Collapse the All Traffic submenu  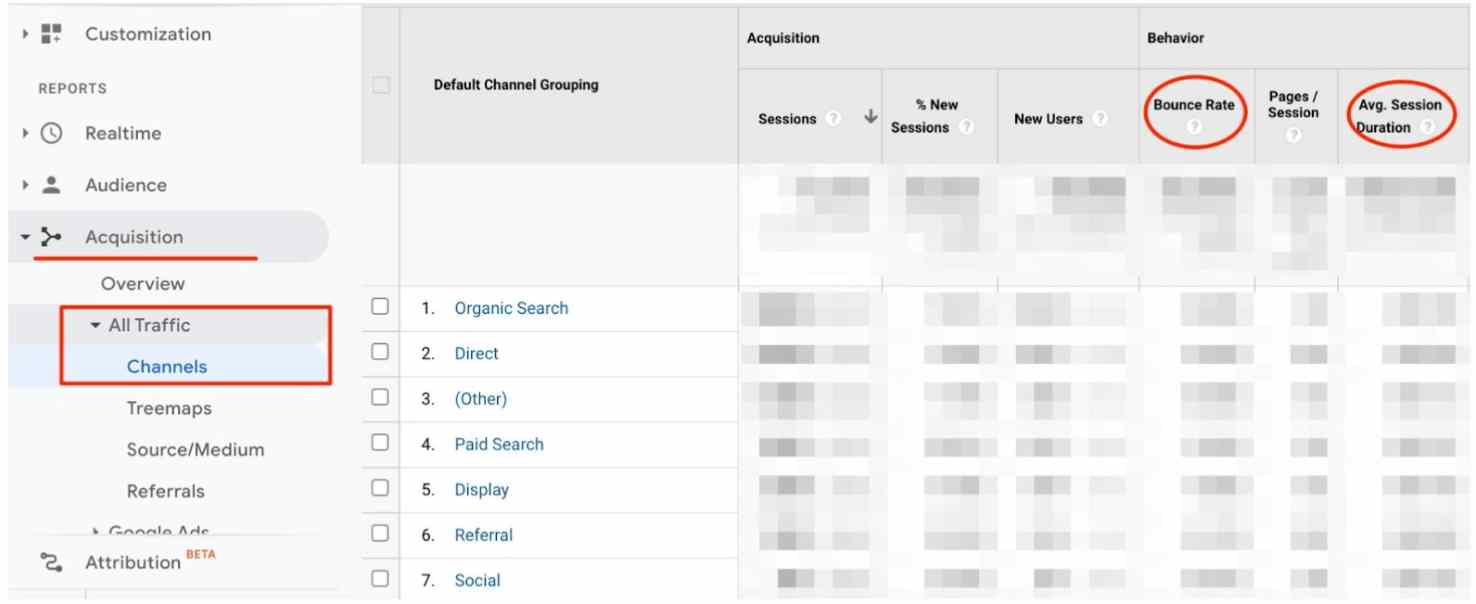pos(96,325)
